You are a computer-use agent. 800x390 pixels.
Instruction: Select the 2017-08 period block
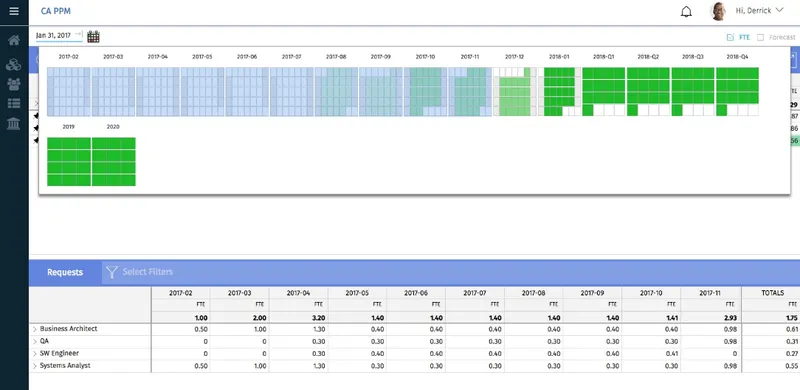(x=336, y=91)
